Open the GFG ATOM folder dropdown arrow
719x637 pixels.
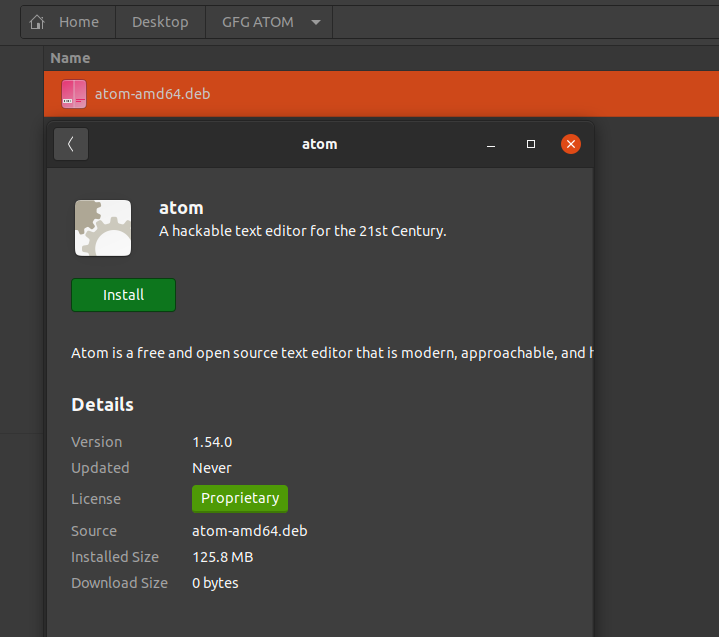tap(316, 22)
